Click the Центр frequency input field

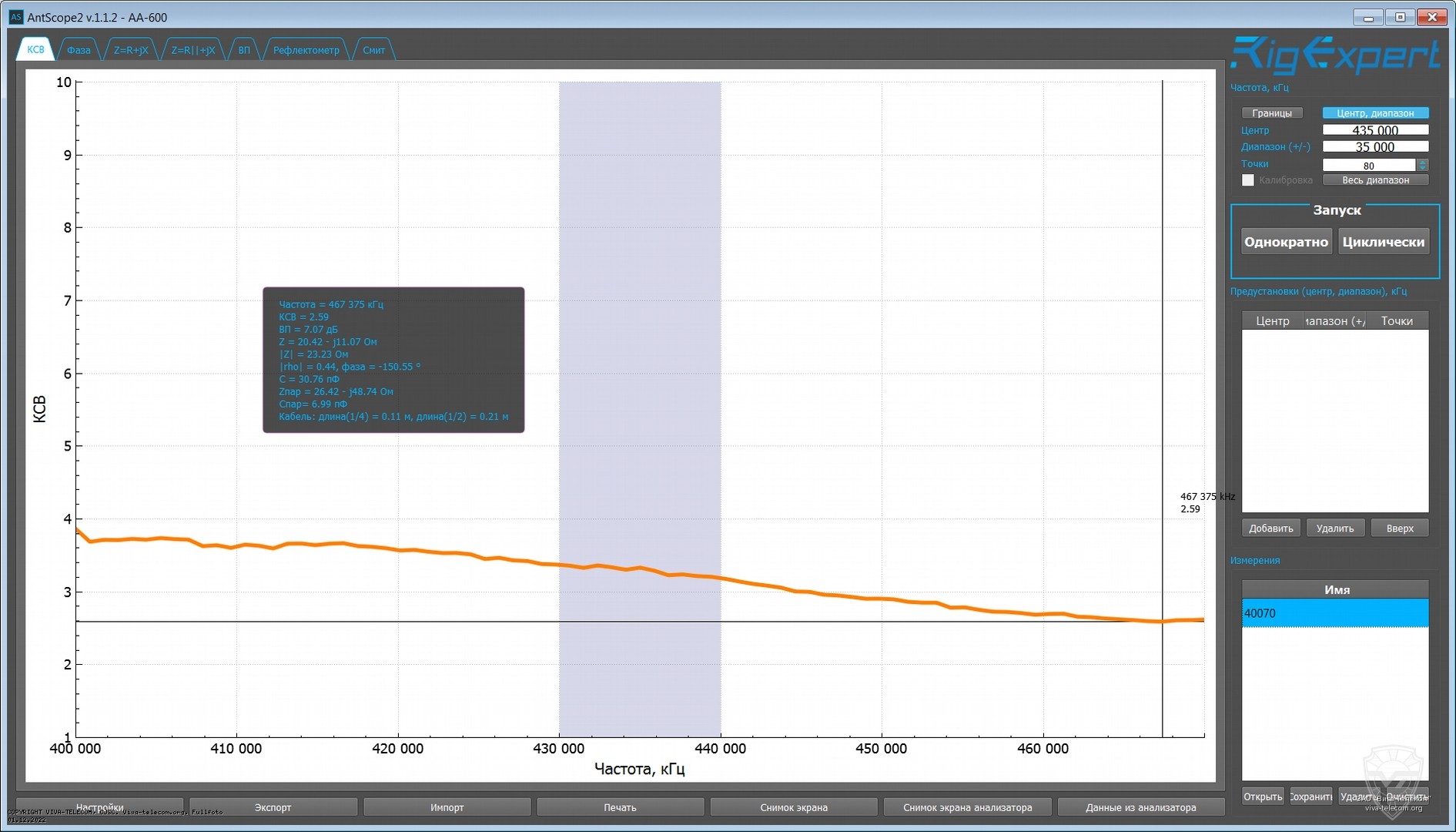point(1374,130)
